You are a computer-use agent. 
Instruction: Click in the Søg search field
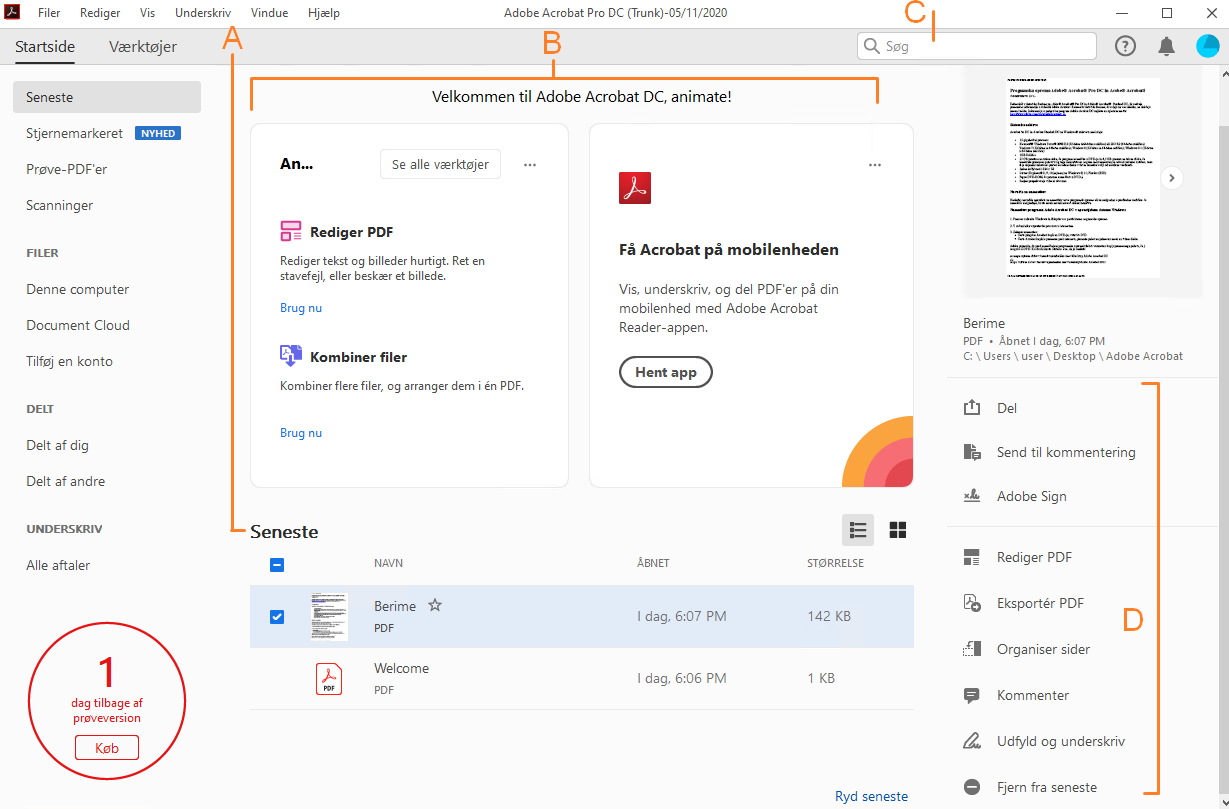coord(977,46)
